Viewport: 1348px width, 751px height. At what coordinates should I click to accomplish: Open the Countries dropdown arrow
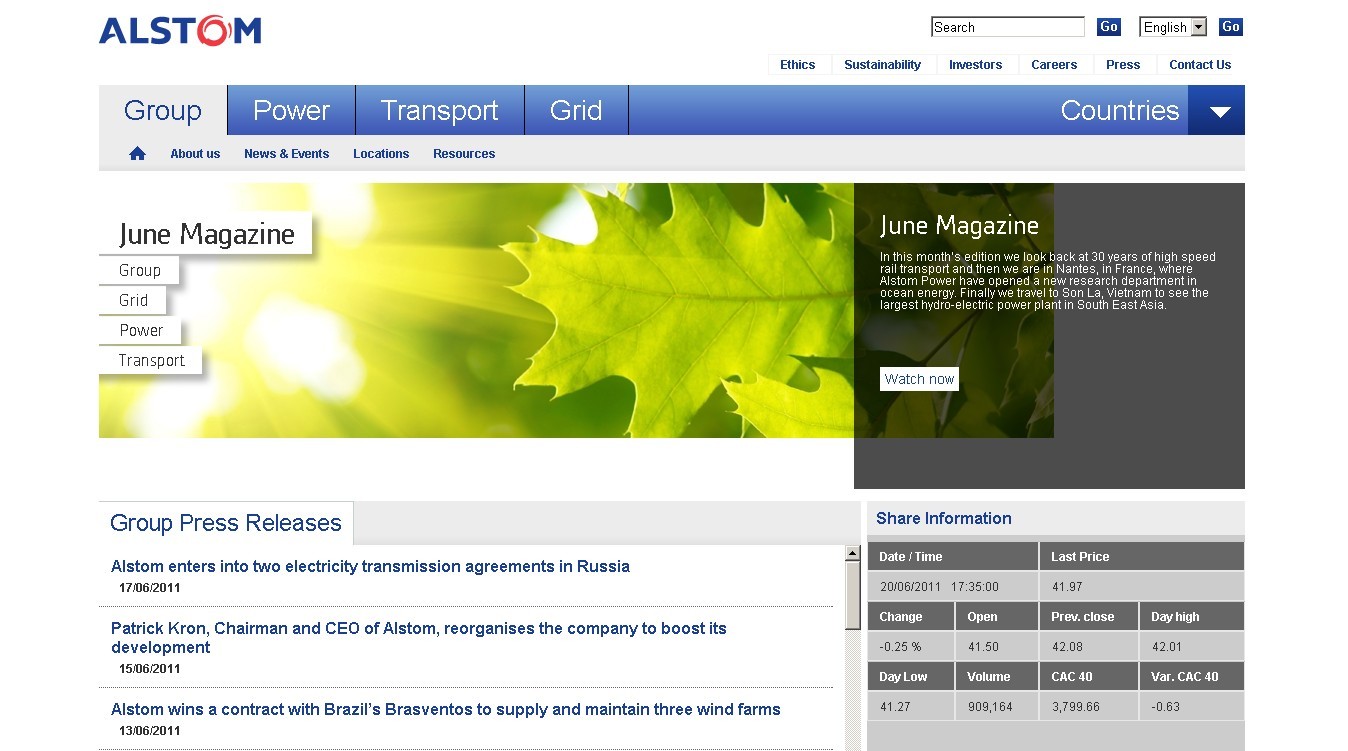(1217, 110)
